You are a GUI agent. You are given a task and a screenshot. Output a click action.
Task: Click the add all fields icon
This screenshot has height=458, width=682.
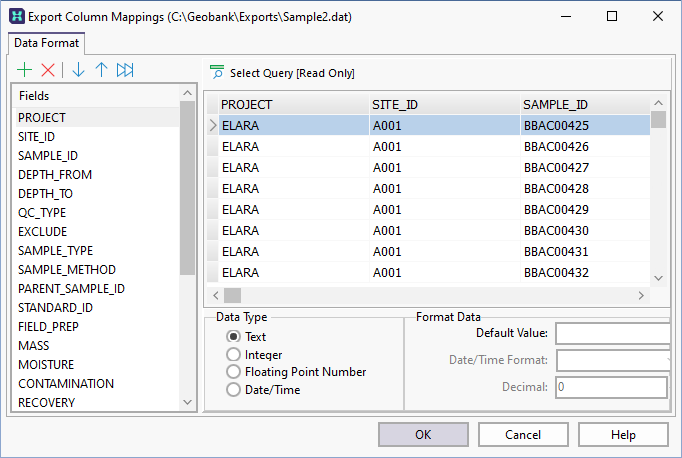125,70
